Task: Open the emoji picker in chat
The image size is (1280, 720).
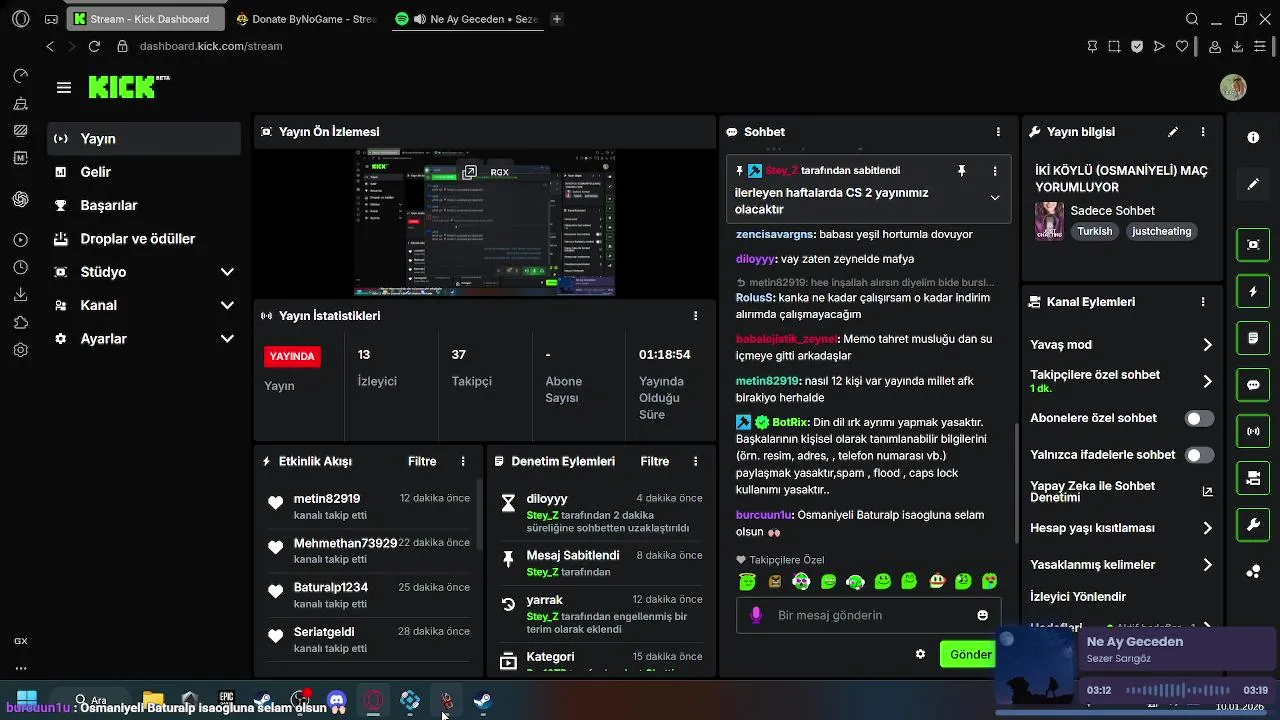Action: tap(983, 615)
